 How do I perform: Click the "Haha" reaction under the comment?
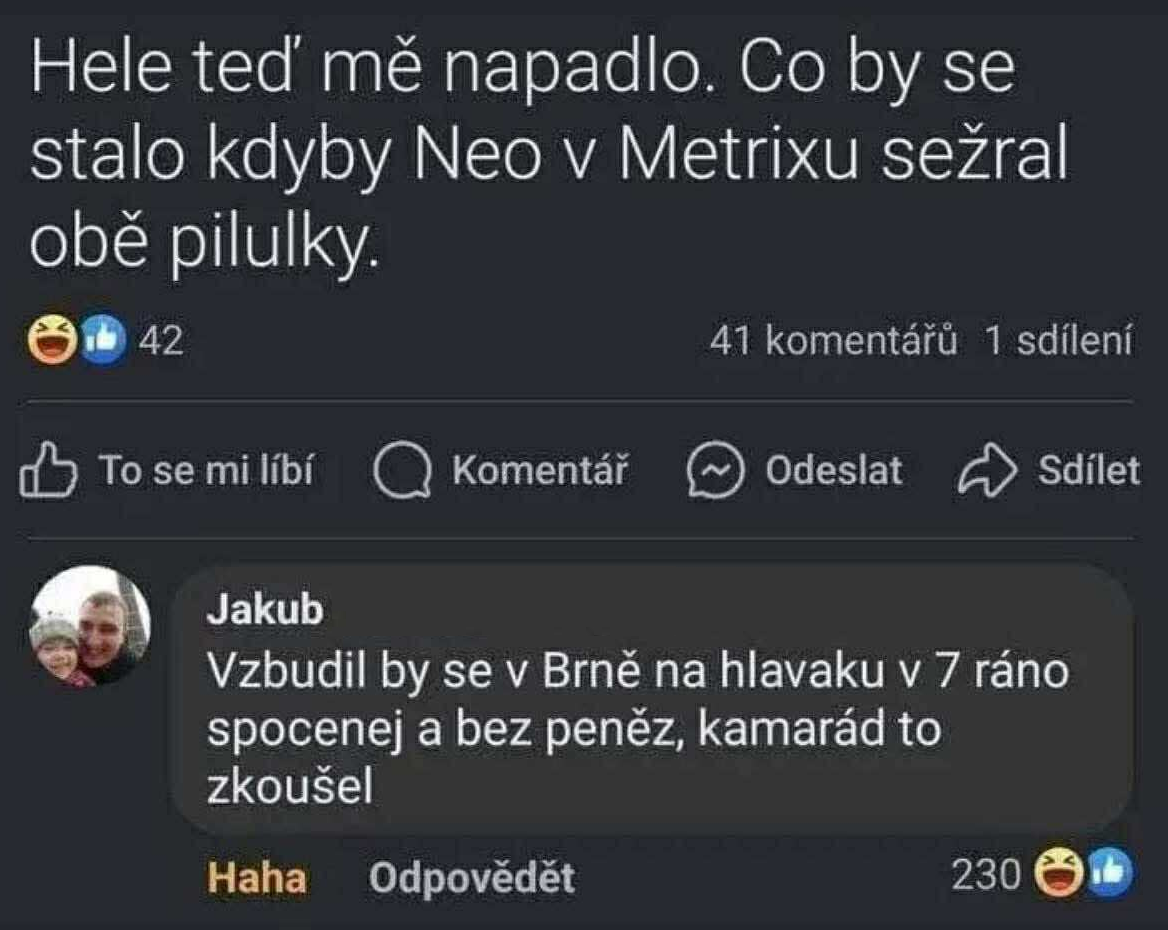point(257,878)
